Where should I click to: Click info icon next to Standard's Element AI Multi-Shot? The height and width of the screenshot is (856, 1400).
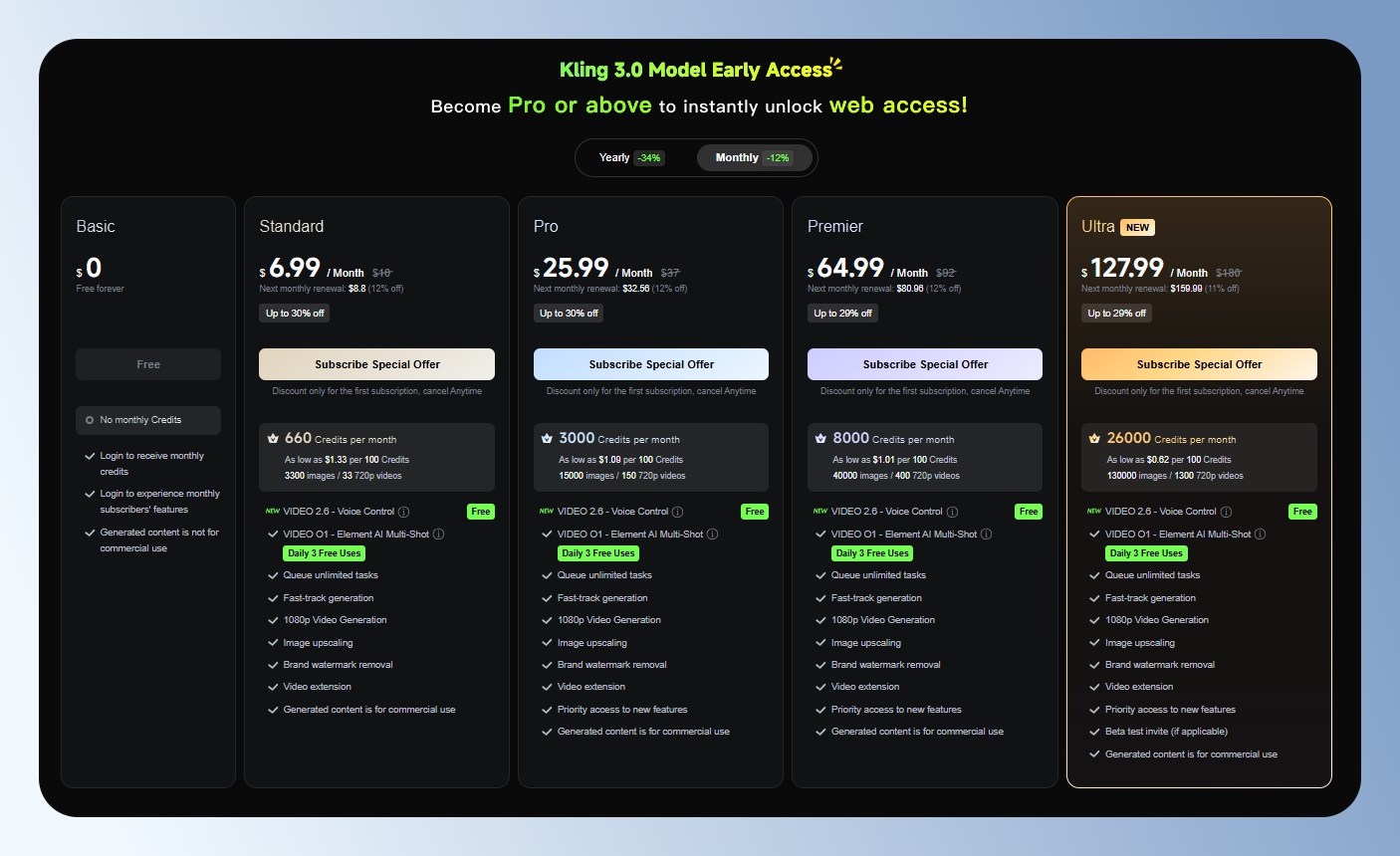(x=438, y=535)
